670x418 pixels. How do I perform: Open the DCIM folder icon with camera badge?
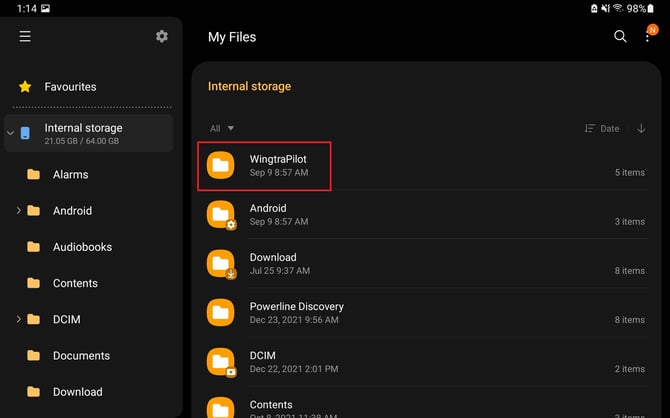point(220,362)
